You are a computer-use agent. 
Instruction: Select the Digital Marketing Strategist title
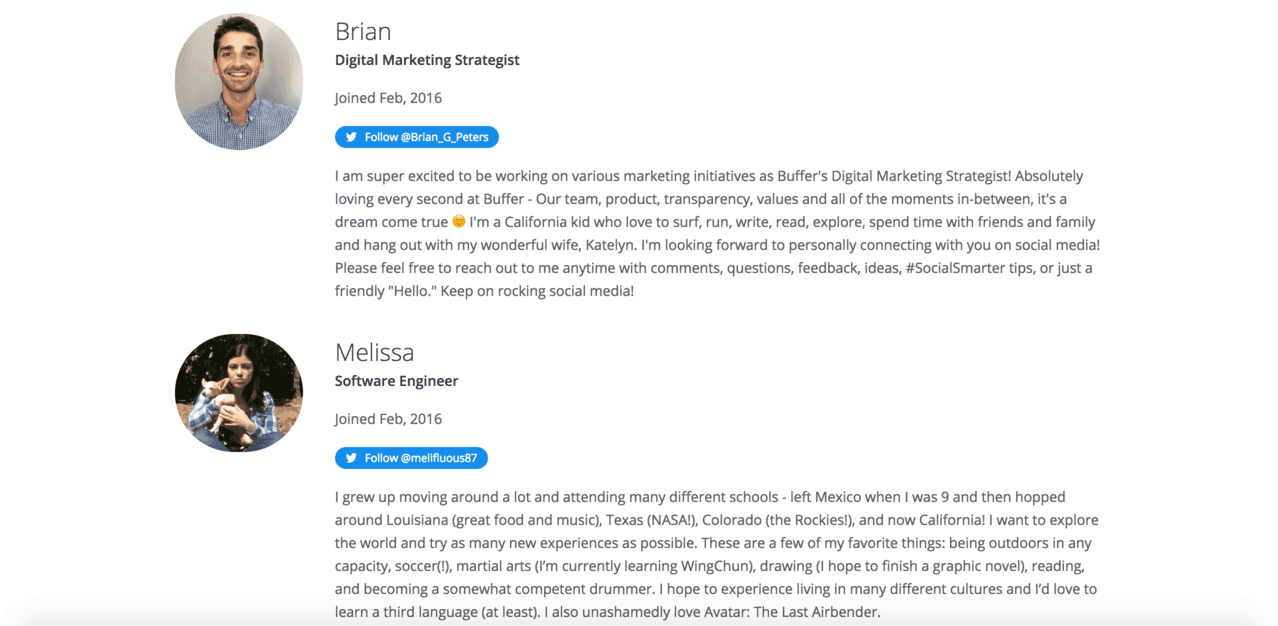[427, 60]
